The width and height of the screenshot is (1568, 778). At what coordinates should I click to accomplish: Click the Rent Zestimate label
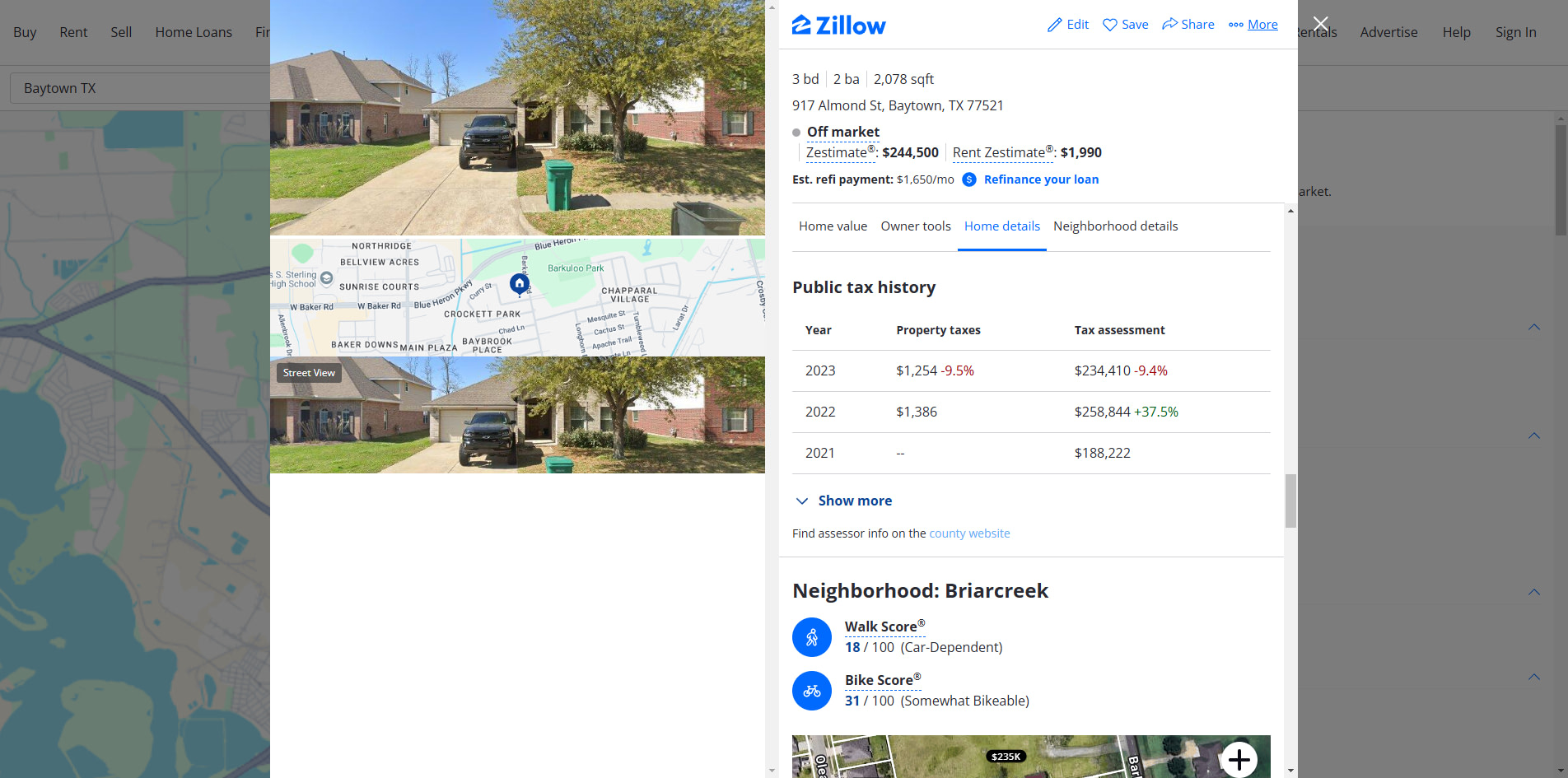(x=1002, y=152)
